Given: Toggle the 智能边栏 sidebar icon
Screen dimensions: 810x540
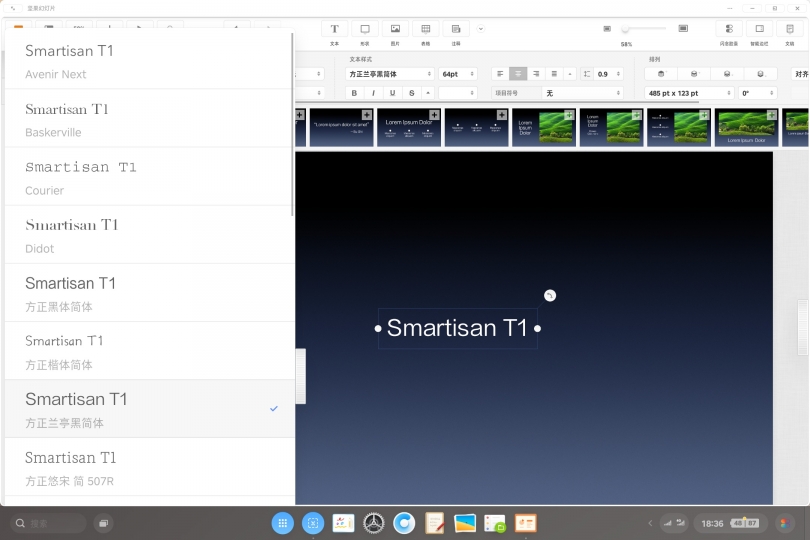Looking at the screenshot, I should point(759,29).
